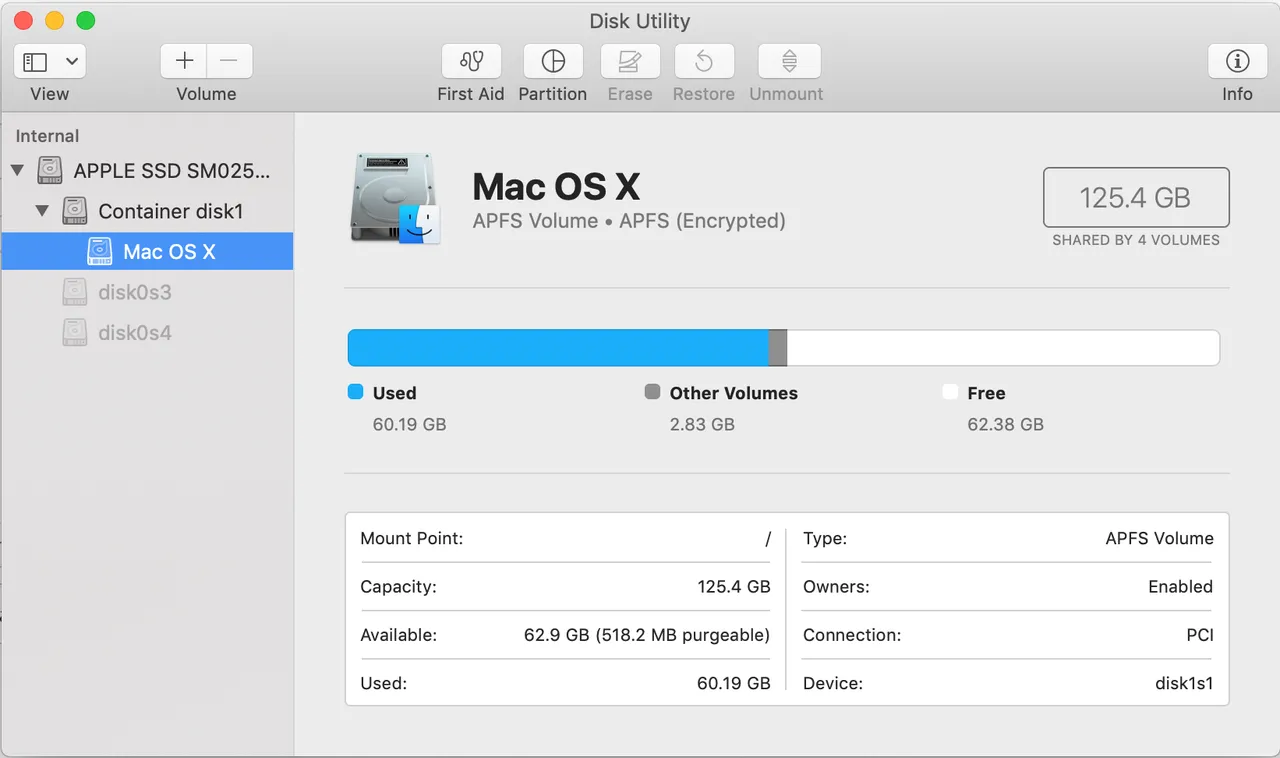The height and width of the screenshot is (758, 1280).
Task: Click the Used 60.19 GB table row value
Action: (x=734, y=684)
